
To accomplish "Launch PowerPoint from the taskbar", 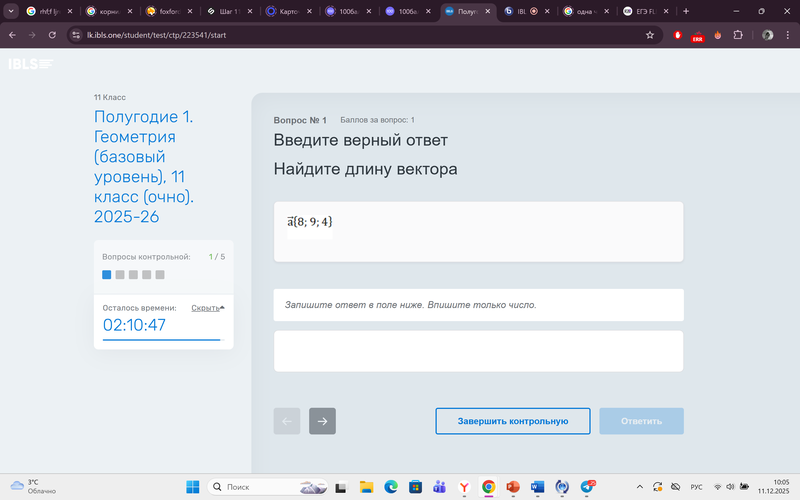I will tap(514, 487).
